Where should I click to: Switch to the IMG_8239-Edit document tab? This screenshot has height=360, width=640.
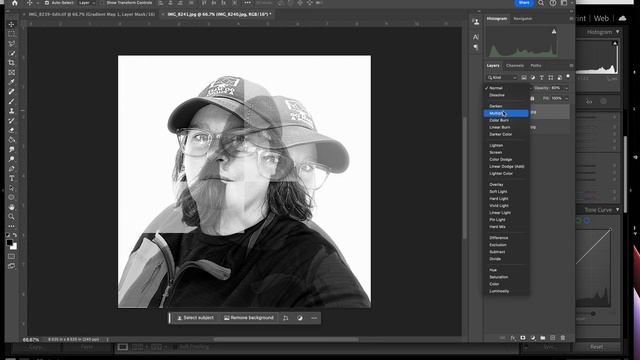pyautogui.click(x=90, y=14)
